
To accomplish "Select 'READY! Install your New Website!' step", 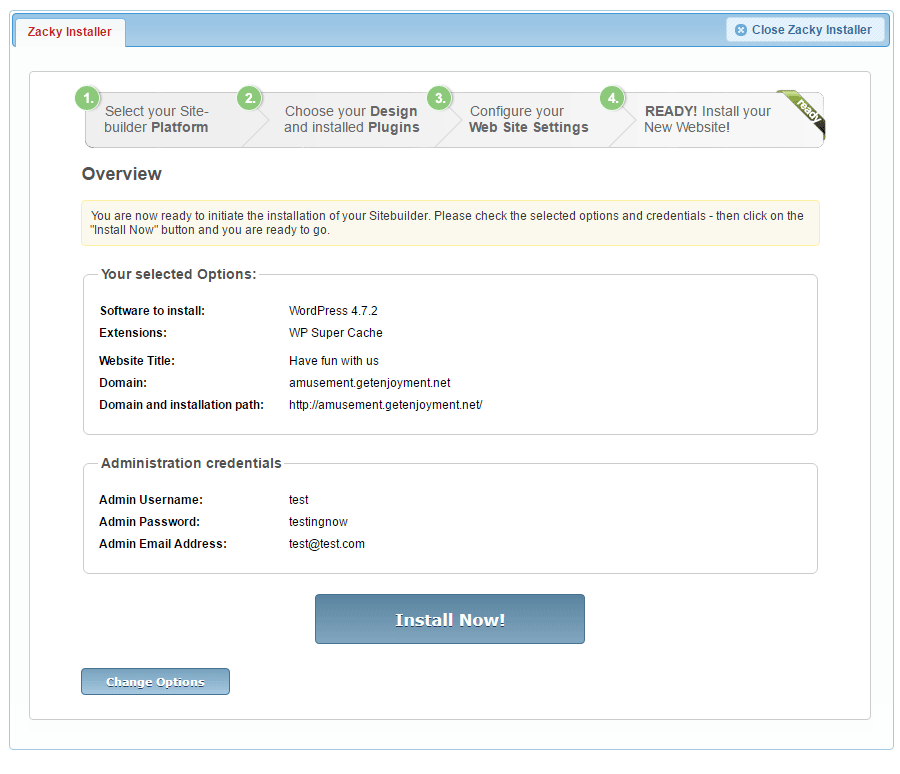I will click(x=707, y=120).
